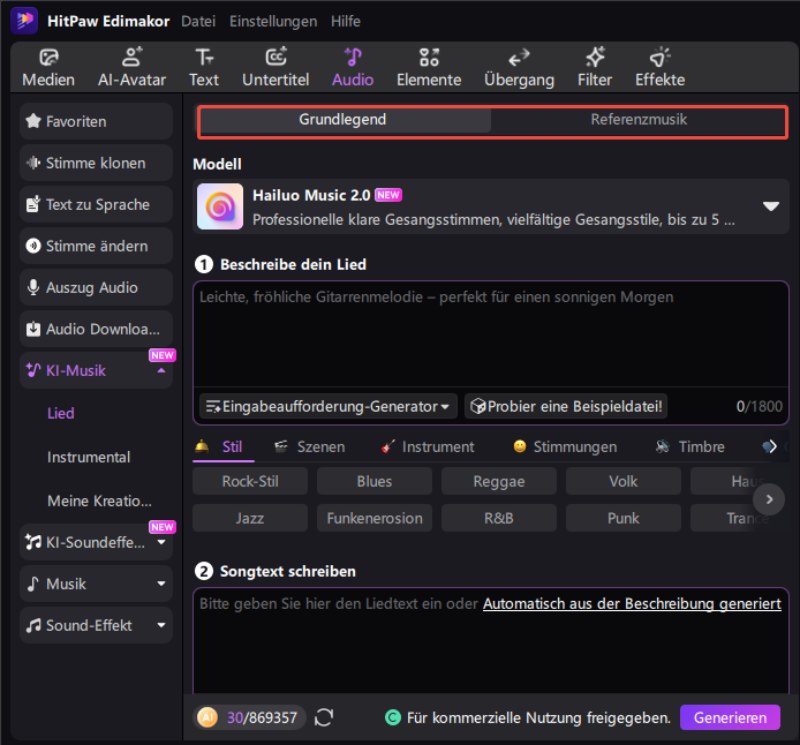
Task: Open the Medien panel
Action: tap(47, 67)
